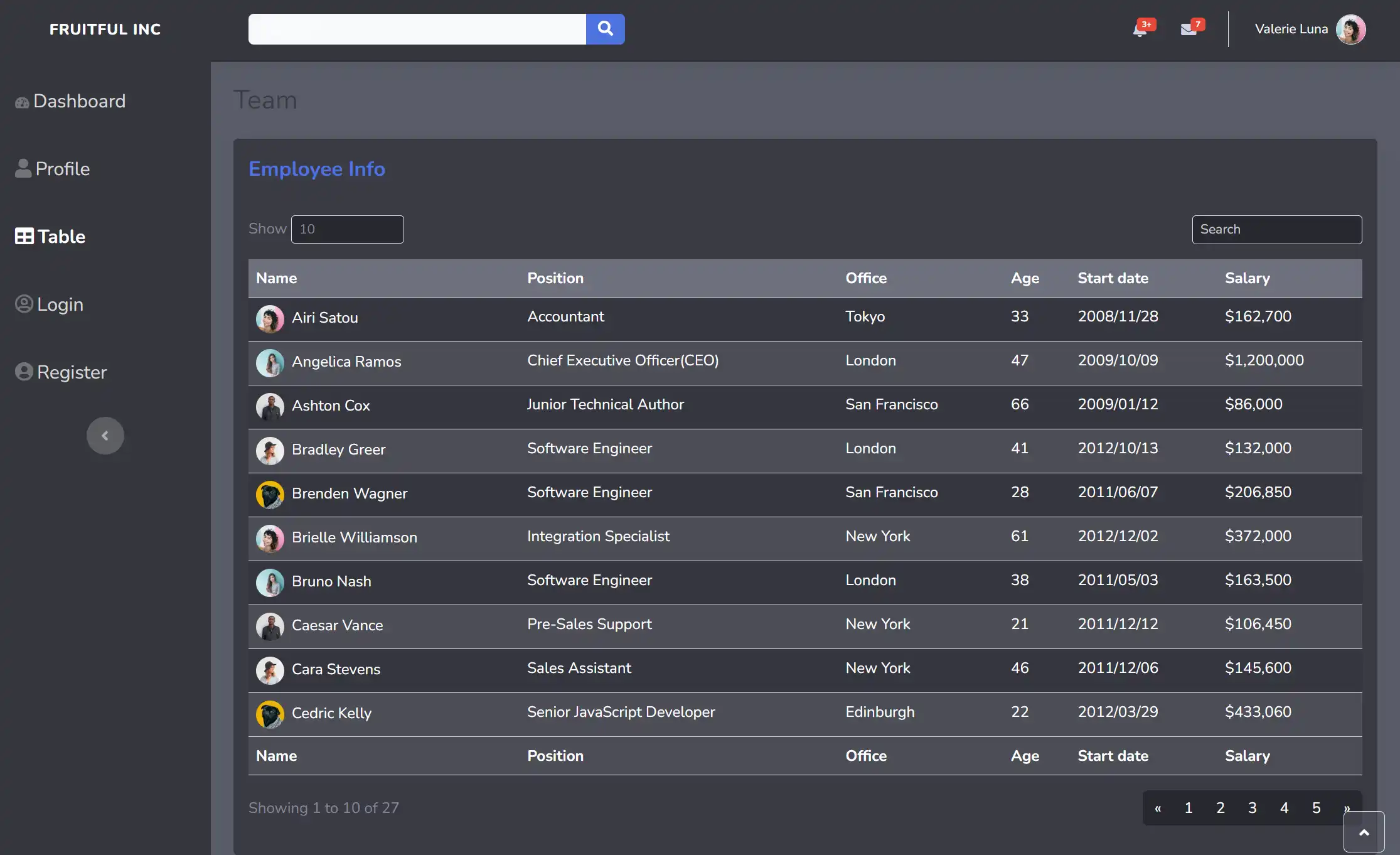Collapse the sidebar with chevron button
Screen dimensions: 1400x855
tap(105, 436)
